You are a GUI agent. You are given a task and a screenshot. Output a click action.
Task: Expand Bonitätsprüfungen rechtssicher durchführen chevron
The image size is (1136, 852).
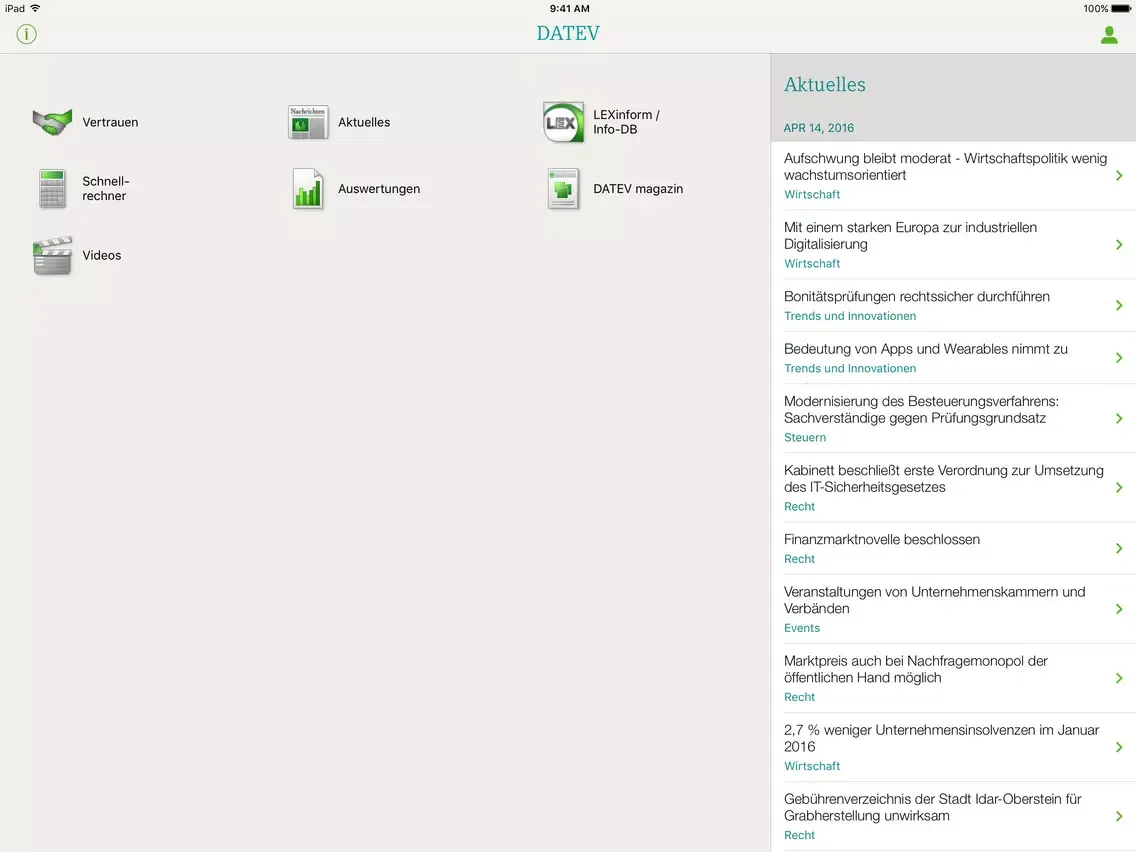tap(1119, 305)
